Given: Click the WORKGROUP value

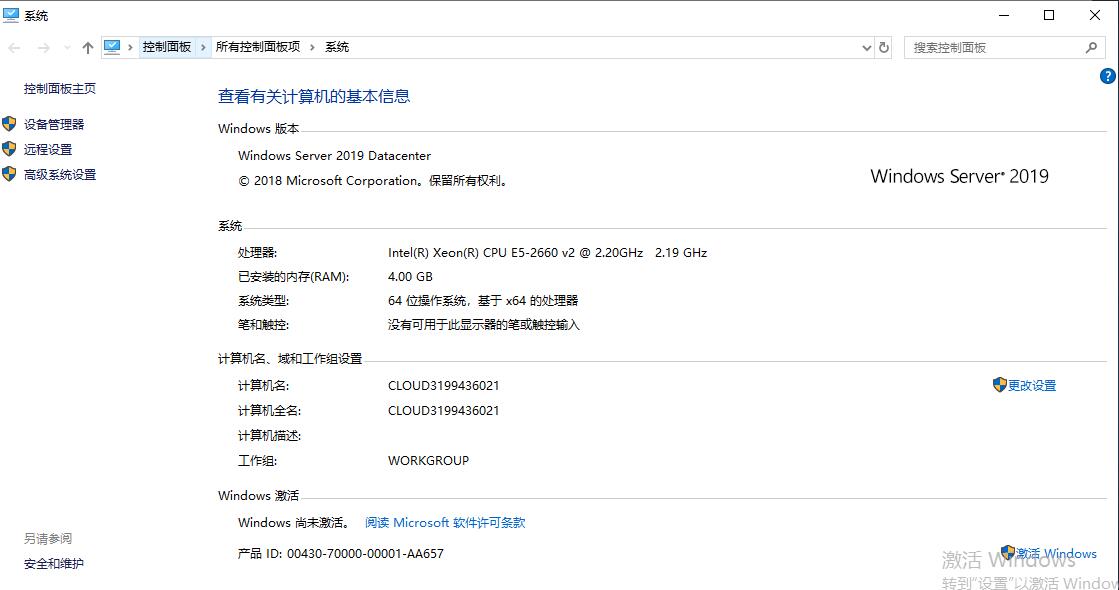Looking at the screenshot, I should click(428, 460).
